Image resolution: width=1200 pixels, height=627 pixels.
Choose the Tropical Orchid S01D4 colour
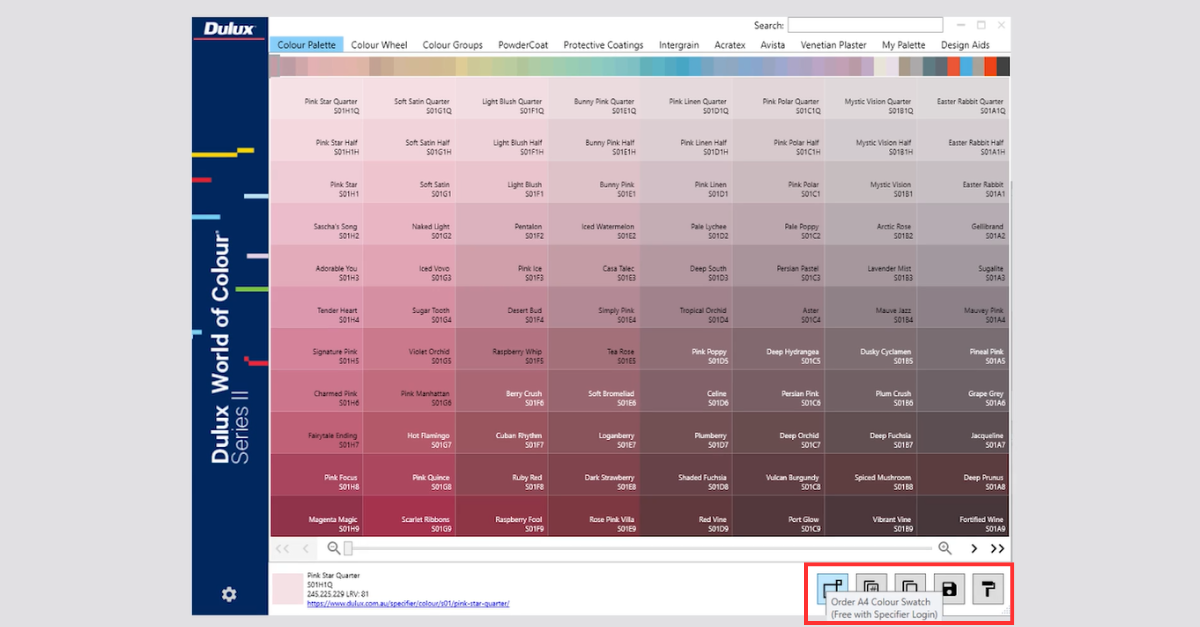point(686,307)
